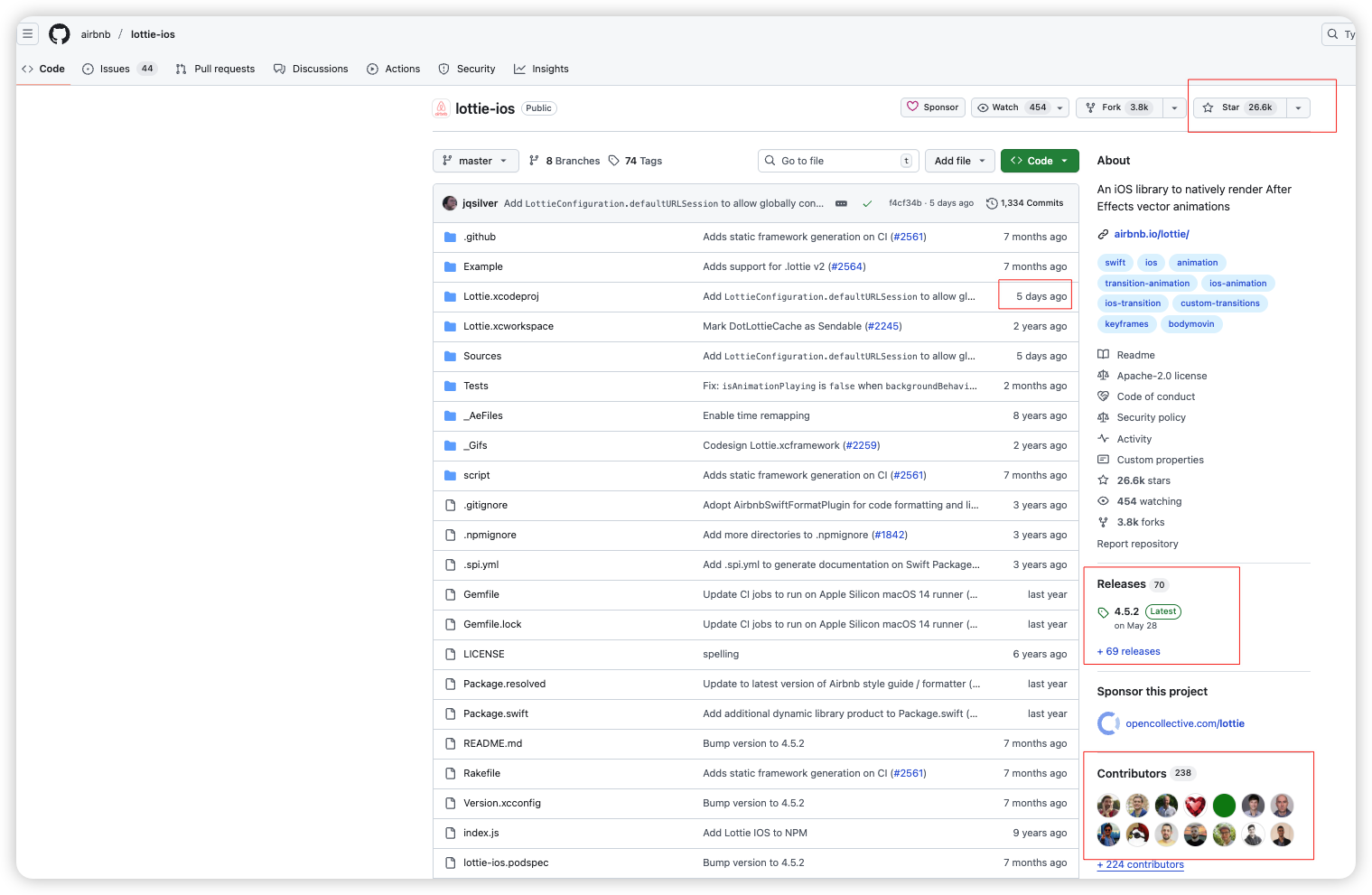Viewport: 1372px width, 895px height.
Task: Click the tags icon beside 74 Tags
Action: point(614,161)
